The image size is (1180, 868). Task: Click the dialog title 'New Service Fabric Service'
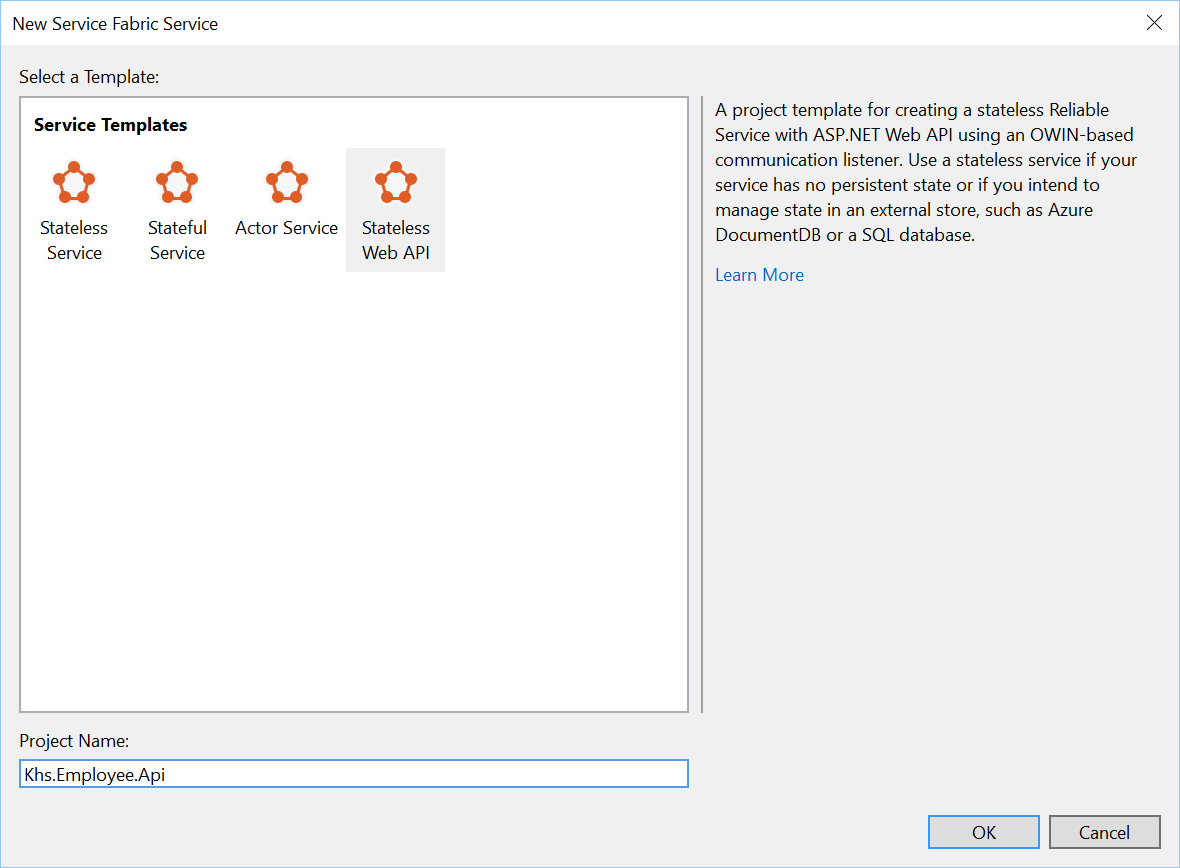click(x=115, y=24)
